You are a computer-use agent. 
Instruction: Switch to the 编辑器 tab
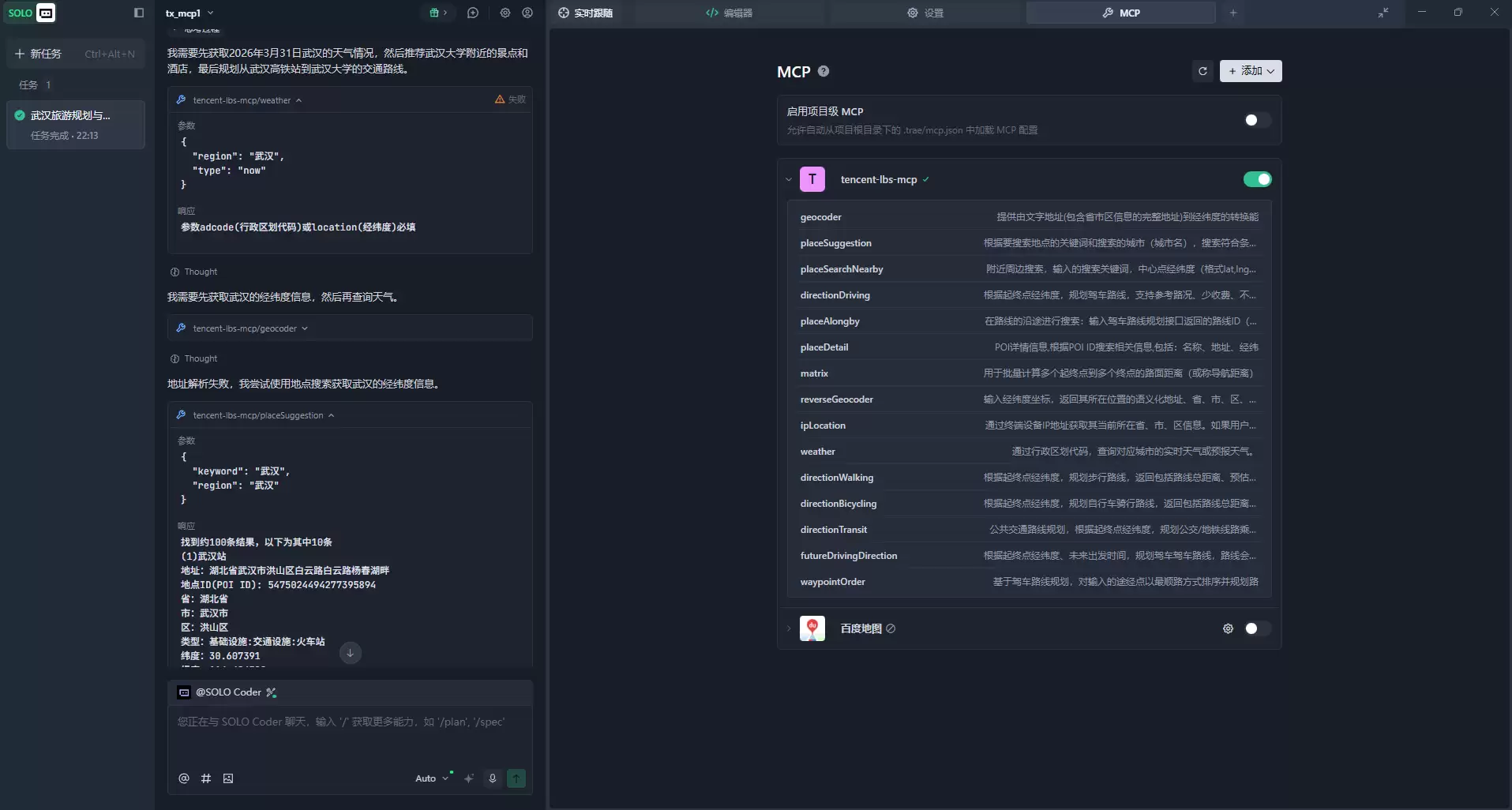click(x=729, y=13)
